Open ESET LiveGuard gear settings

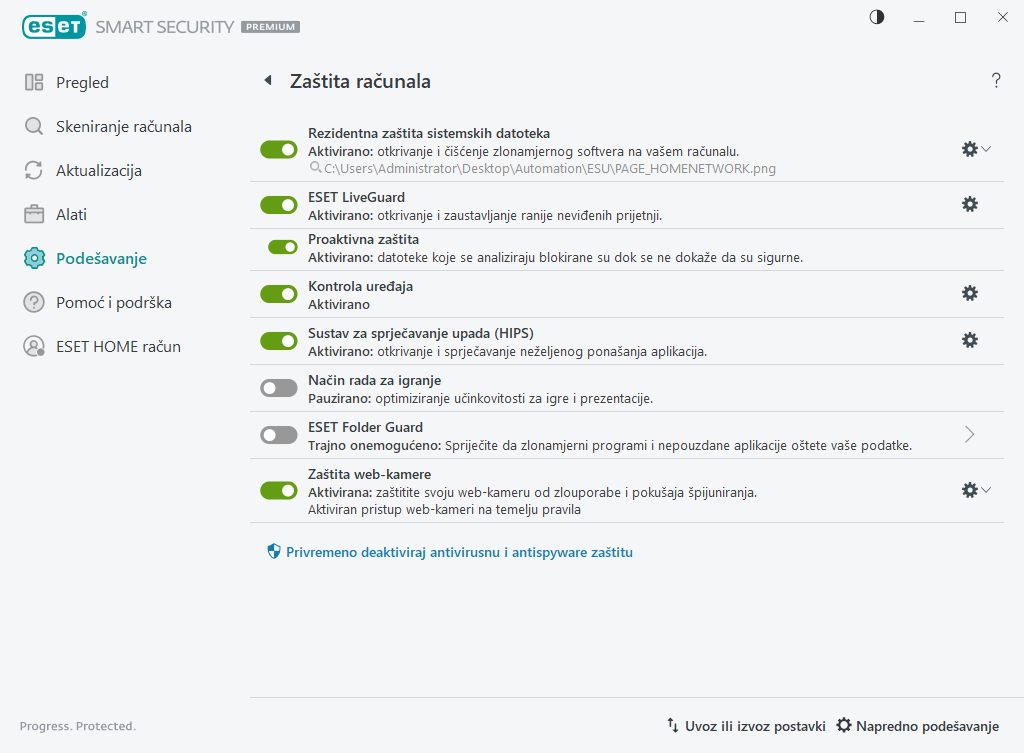969,204
